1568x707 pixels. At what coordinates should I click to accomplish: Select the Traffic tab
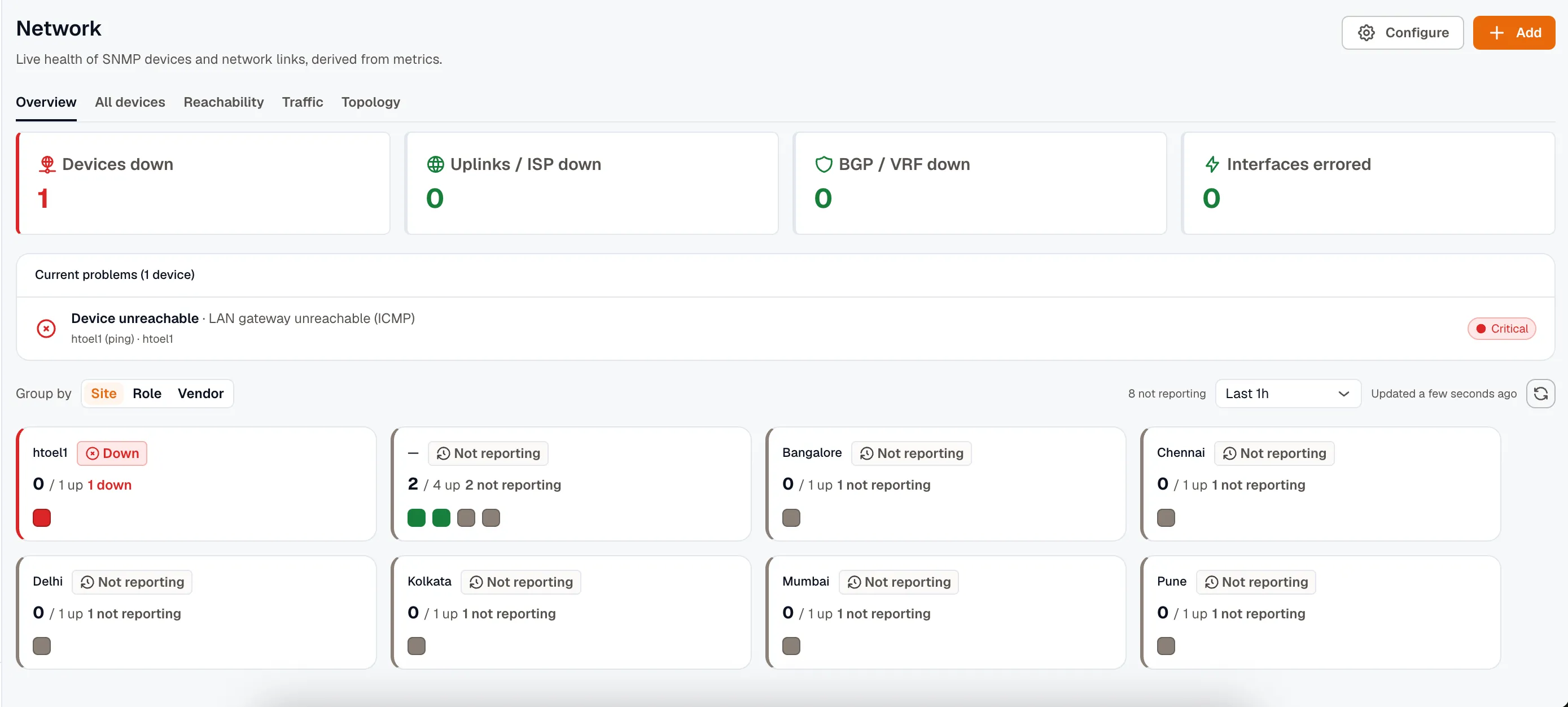tap(303, 102)
